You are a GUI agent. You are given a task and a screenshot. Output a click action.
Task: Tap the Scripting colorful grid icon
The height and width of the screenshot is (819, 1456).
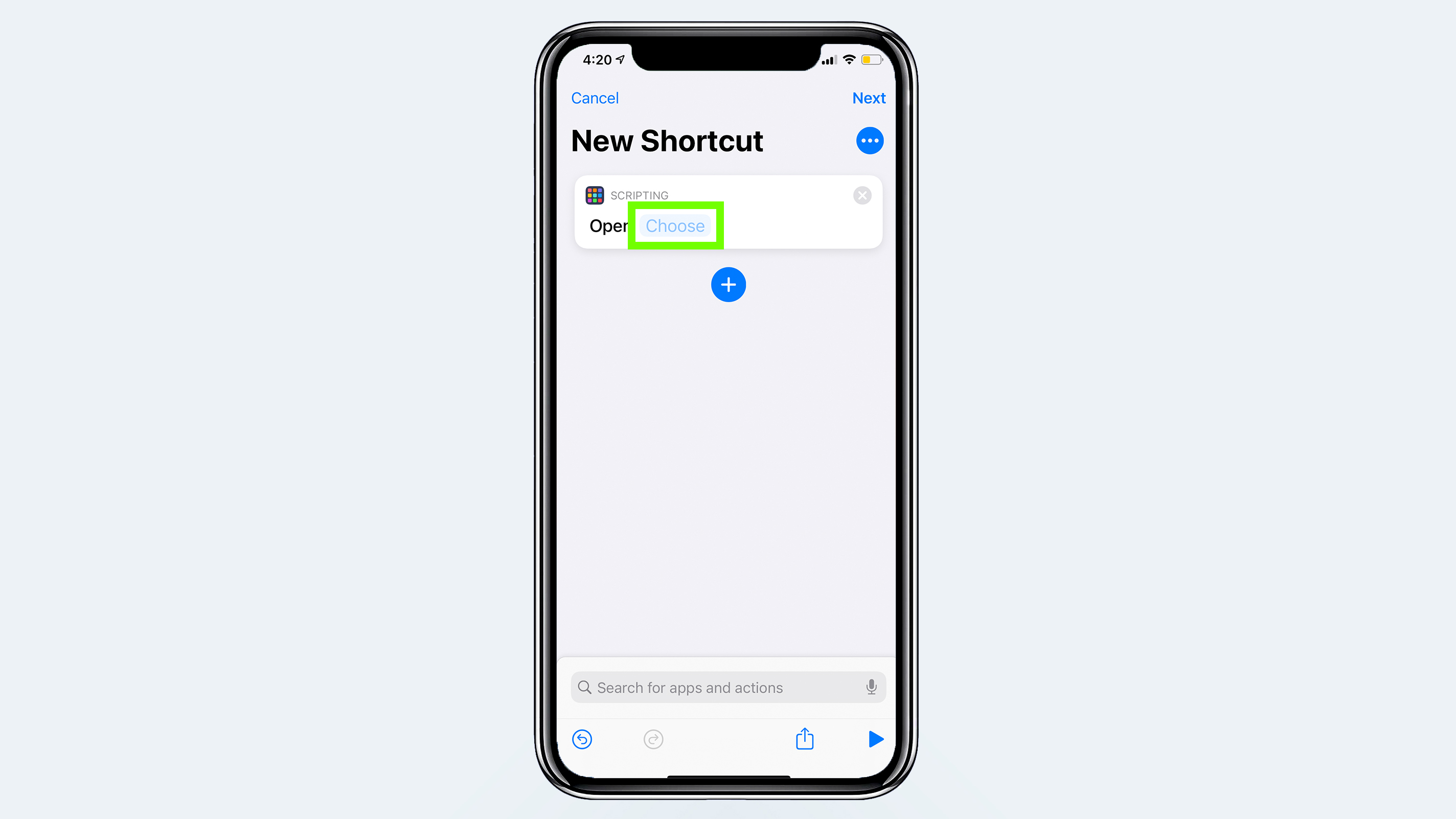[595, 194]
